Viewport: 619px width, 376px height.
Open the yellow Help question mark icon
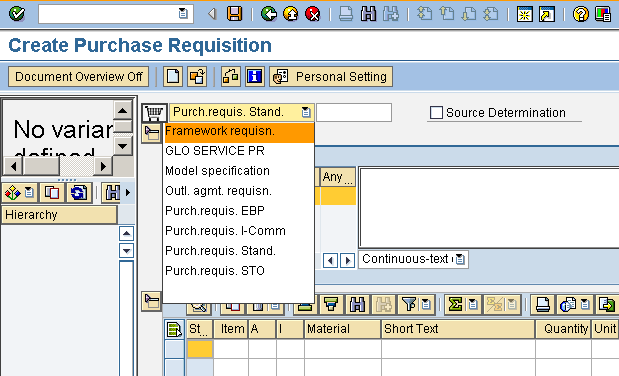coord(581,14)
